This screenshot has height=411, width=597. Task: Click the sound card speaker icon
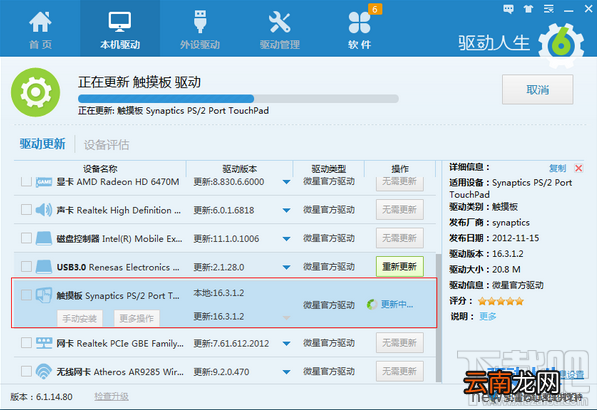(44, 210)
